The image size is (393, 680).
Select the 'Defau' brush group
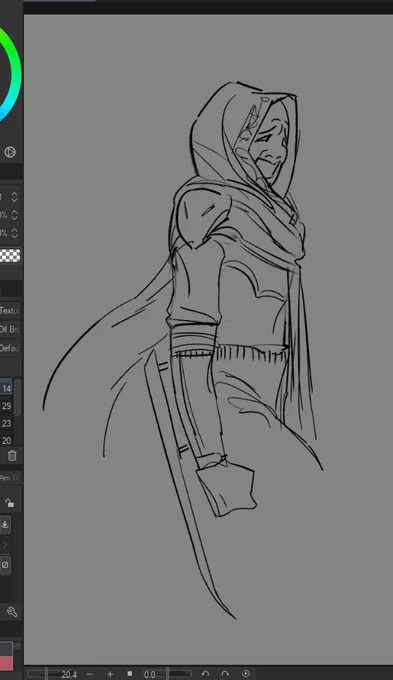(10, 348)
